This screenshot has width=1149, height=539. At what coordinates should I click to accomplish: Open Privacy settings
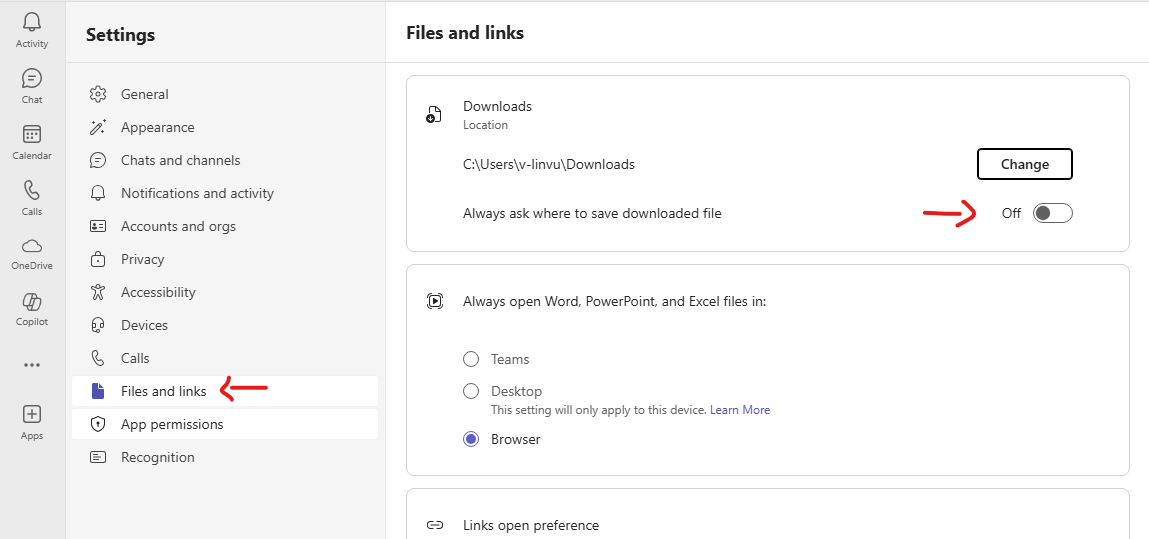pyautogui.click(x=142, y=259)
